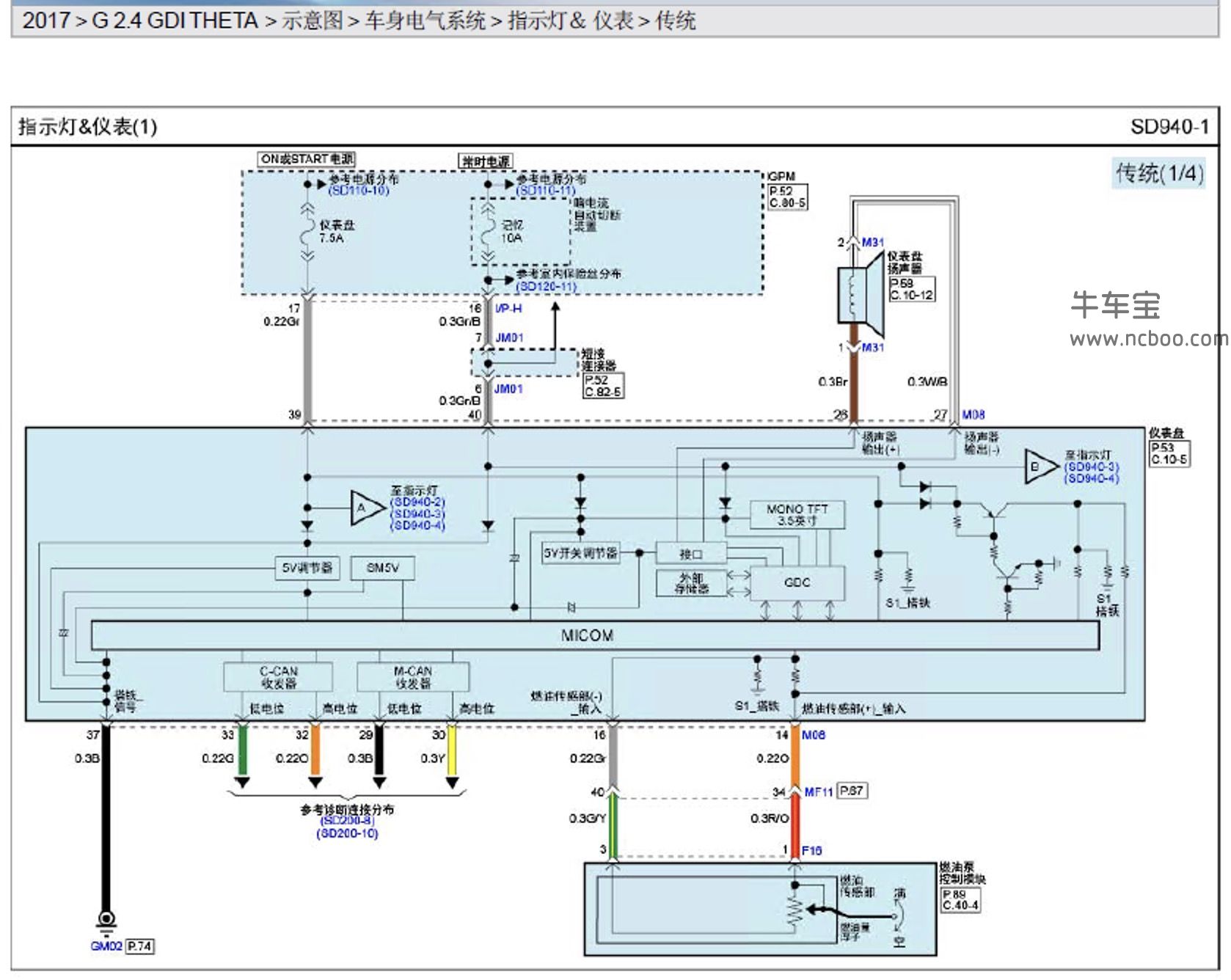Click the ground symbol above GM02
The height and width of the screenshot is (980, 1231).
coord(106,923)
